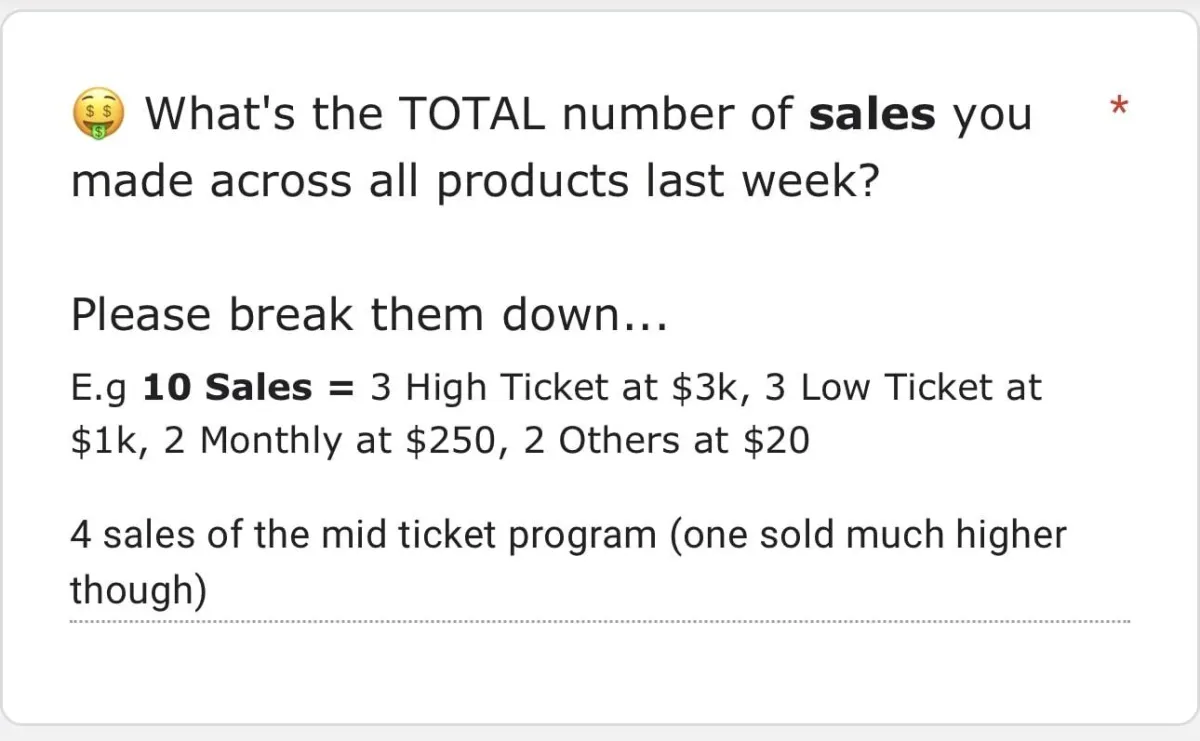1200x741 pixels.
Task: Click the "Please break them down..." line
Action: tap(369, 315)
